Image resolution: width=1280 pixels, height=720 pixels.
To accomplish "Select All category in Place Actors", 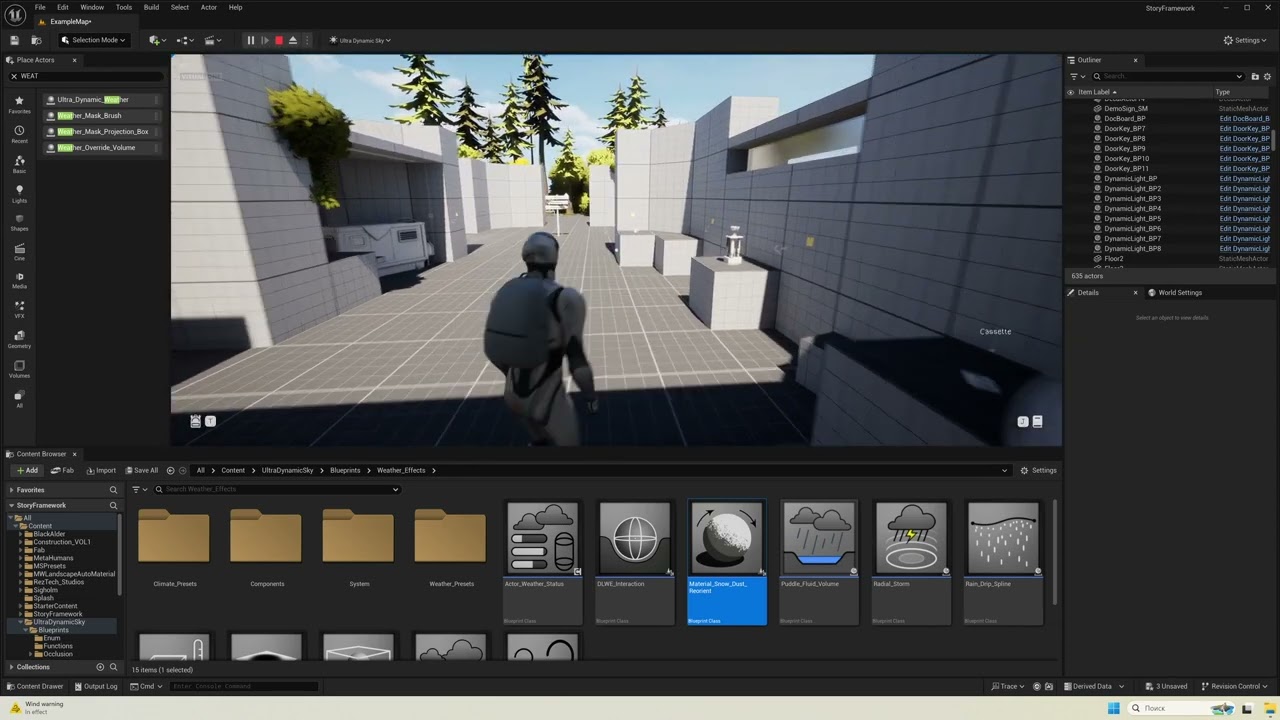I will [19, 398].
